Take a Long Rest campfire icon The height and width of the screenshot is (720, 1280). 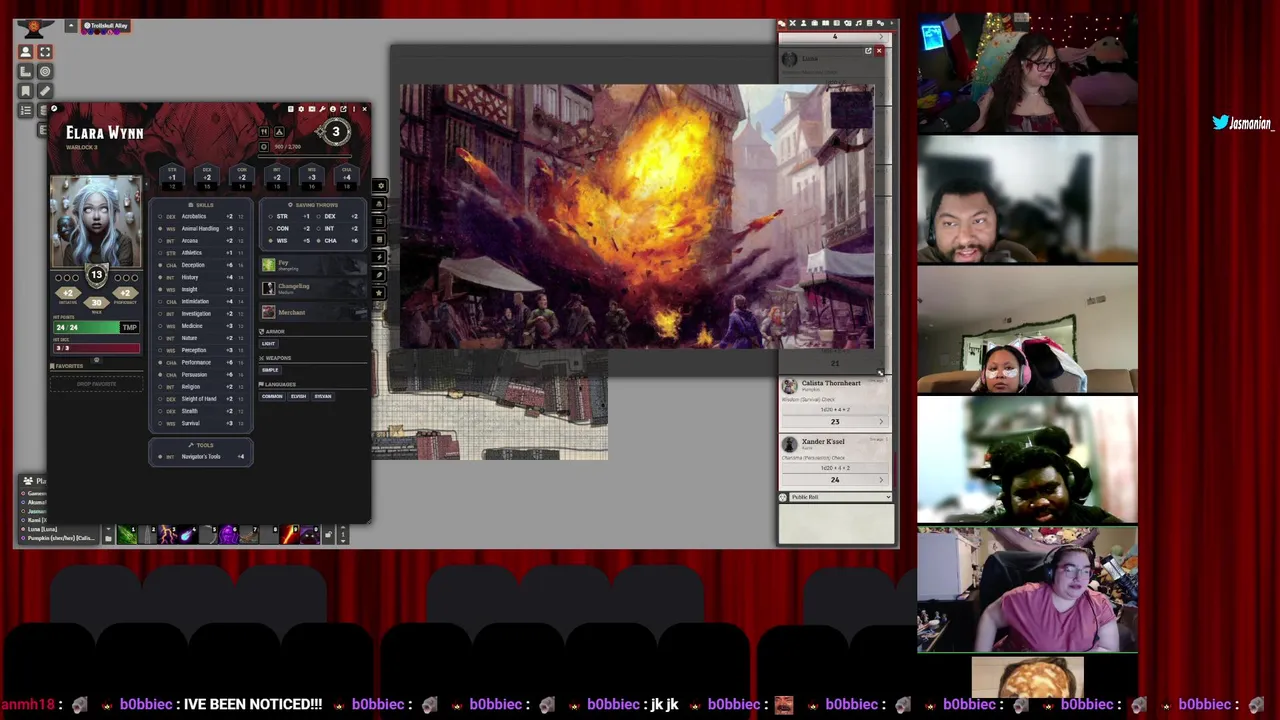(280, 132)
